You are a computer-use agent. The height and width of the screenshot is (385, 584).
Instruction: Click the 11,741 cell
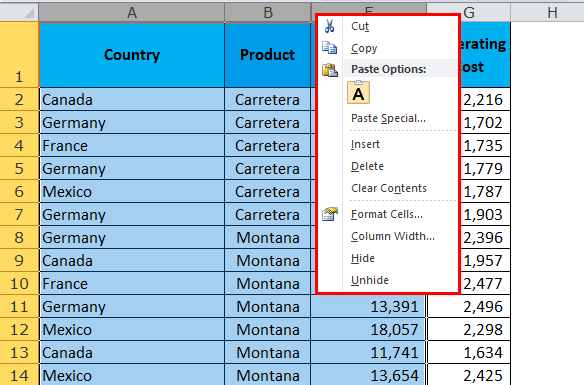pos(368,353)
